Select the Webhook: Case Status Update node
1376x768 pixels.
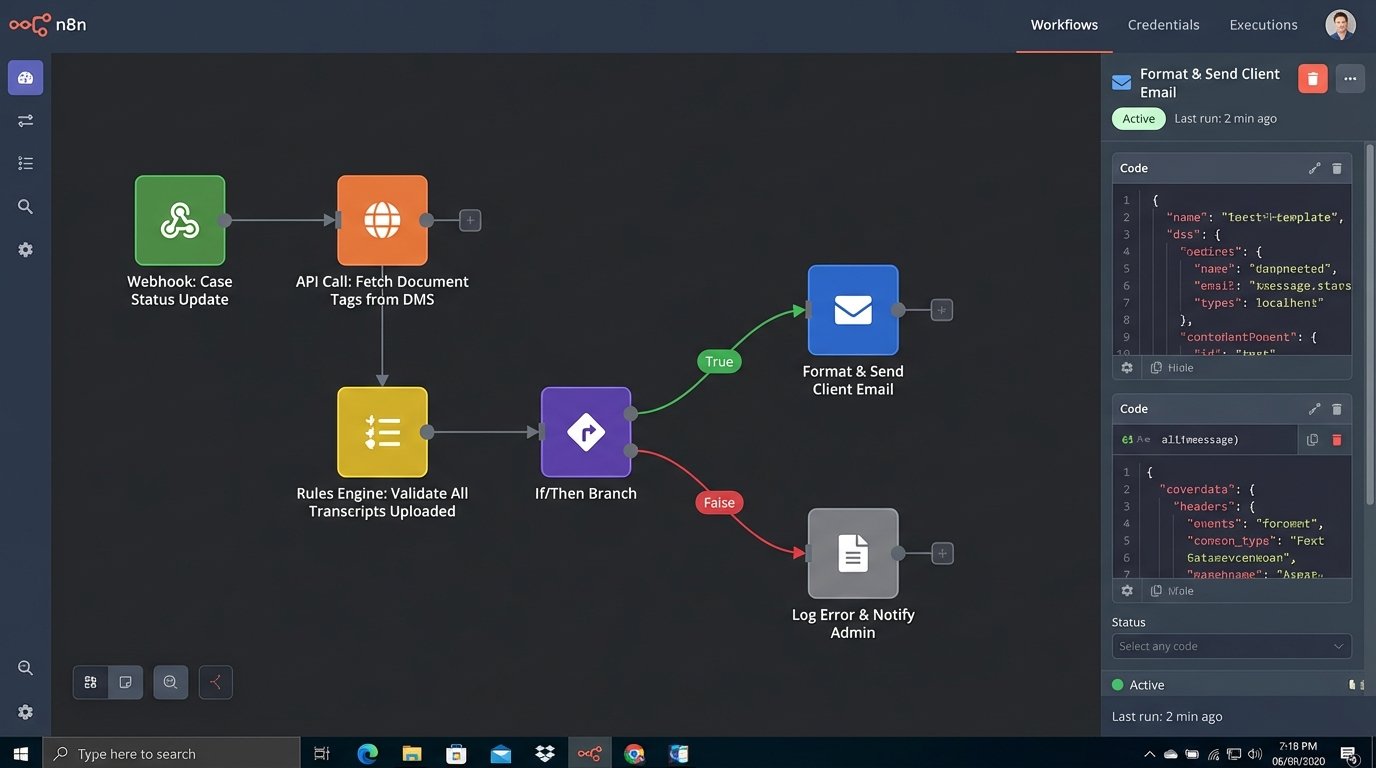(180, 221)
